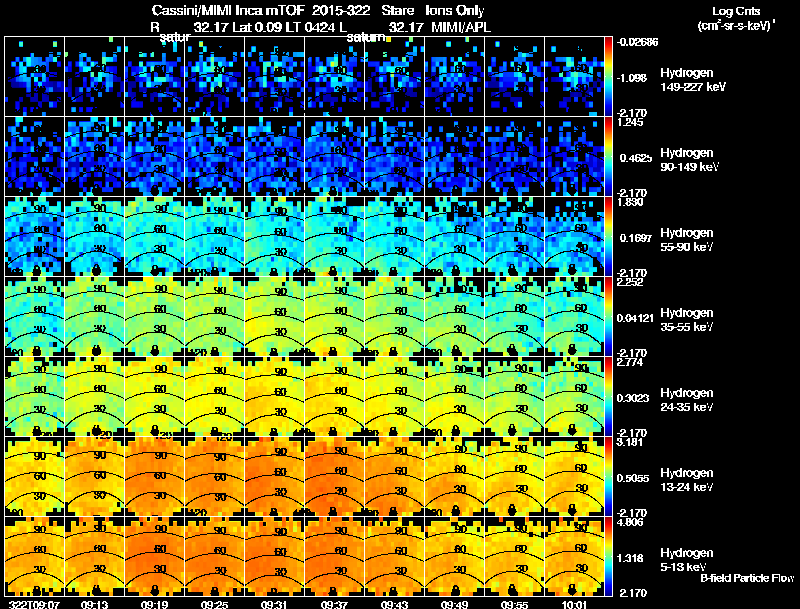Click the '09:55' time axis label
Screen dimensions: 800x609
pos(514,604)
